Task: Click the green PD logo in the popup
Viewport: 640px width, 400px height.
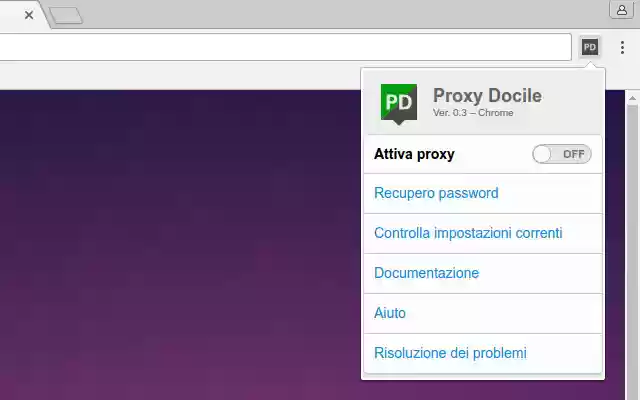Action: pyautogui.click(x=399, y=103)
